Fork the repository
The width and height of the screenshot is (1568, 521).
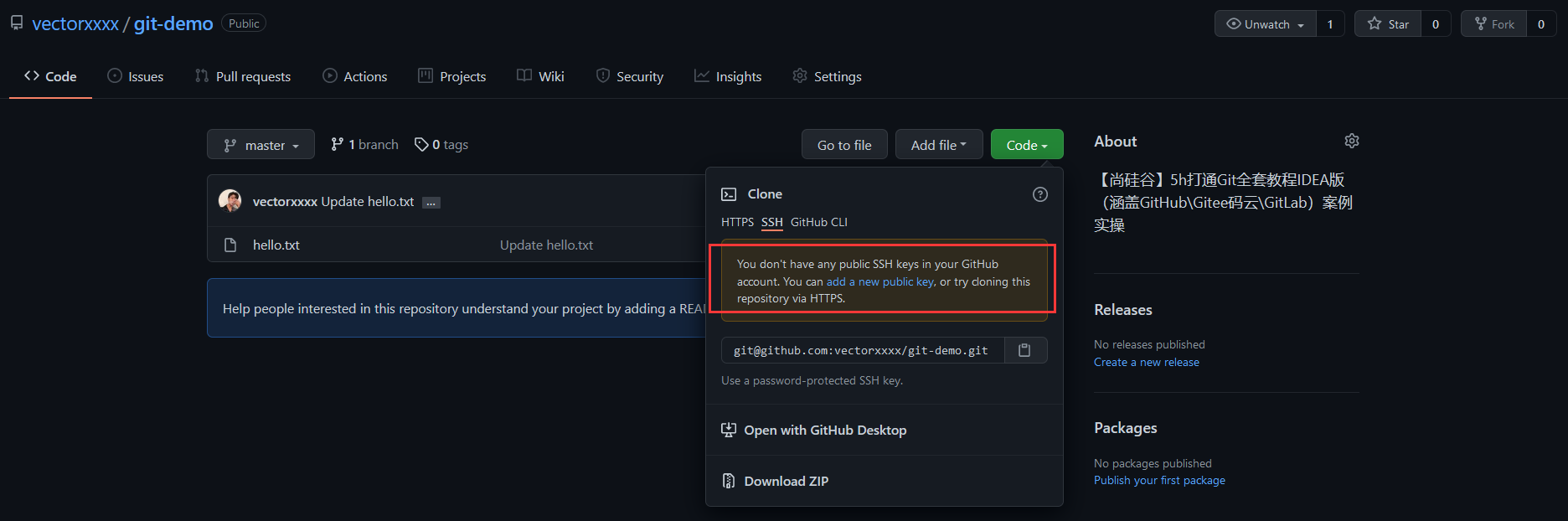(1494, 24)
